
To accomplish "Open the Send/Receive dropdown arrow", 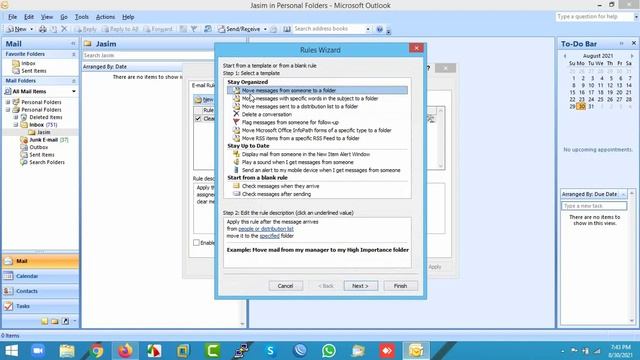I will (x=265, y=29).
